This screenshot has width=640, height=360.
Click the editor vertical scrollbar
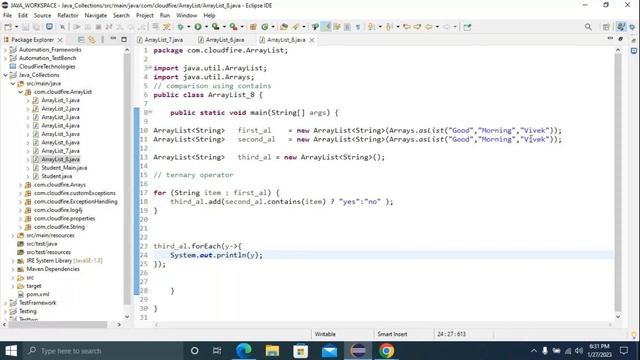coord(618,182)
